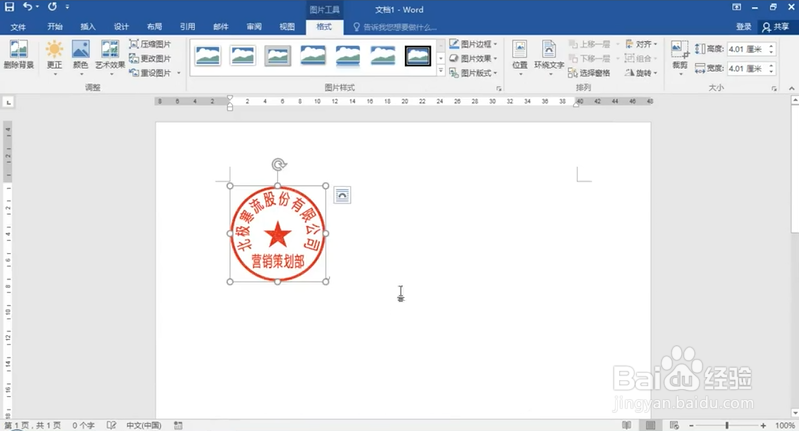Click 中文(中国) language in status bar
The image size is (799, 431).
[144, 425]
